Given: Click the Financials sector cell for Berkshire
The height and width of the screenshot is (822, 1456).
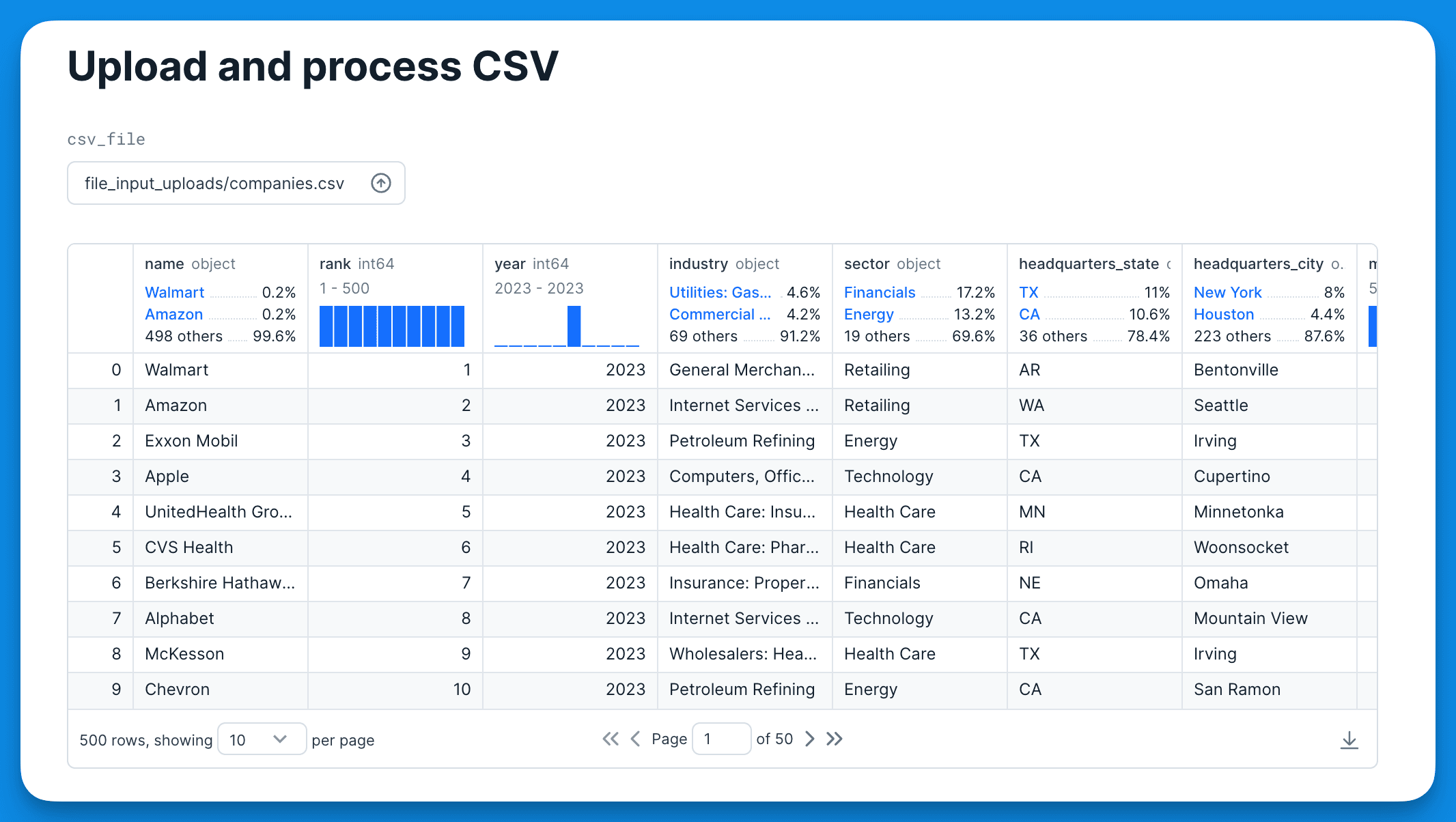Looking at the screenshot, I should [x=920, y=583].
